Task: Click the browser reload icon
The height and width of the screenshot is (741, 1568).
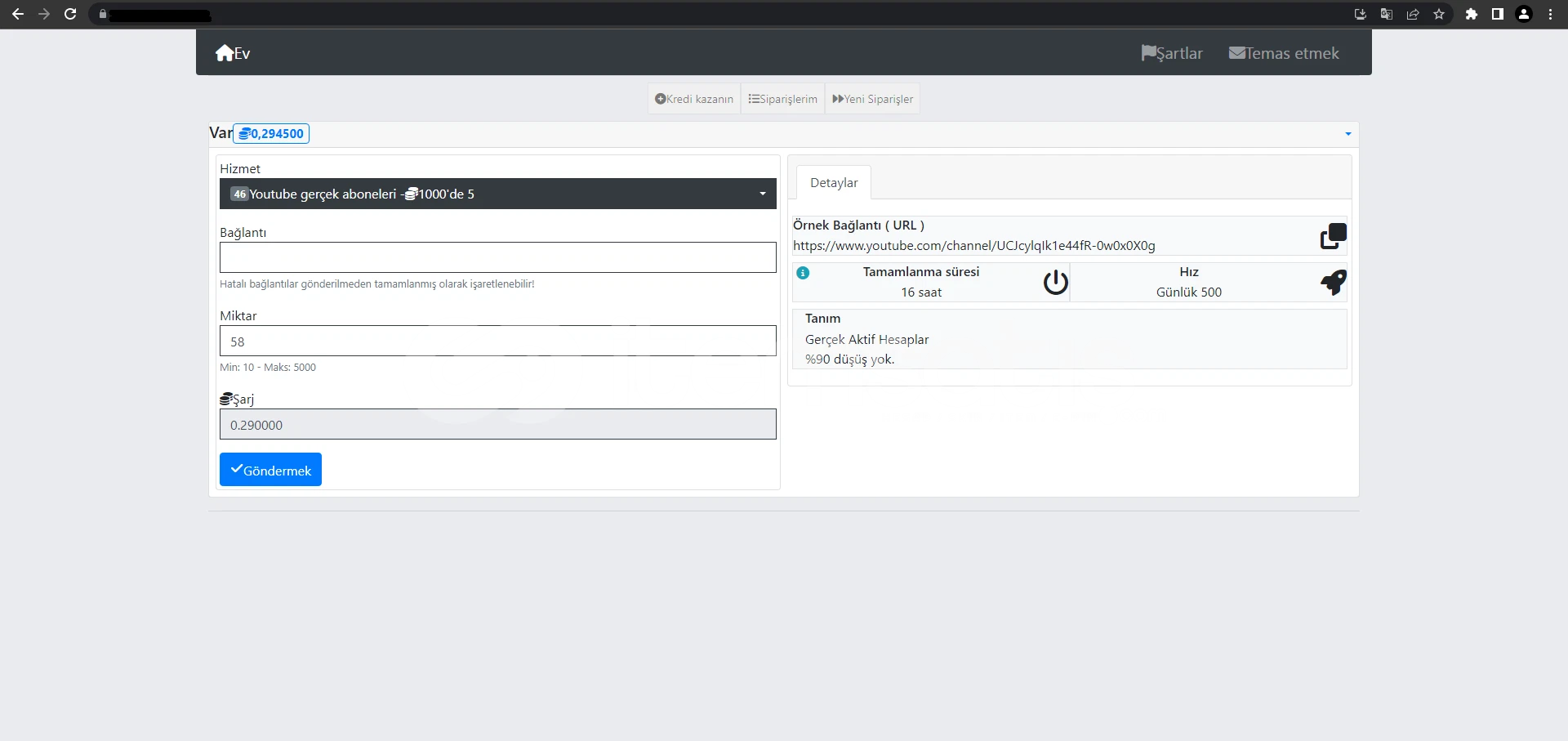Action: click(x=70, y=14)
